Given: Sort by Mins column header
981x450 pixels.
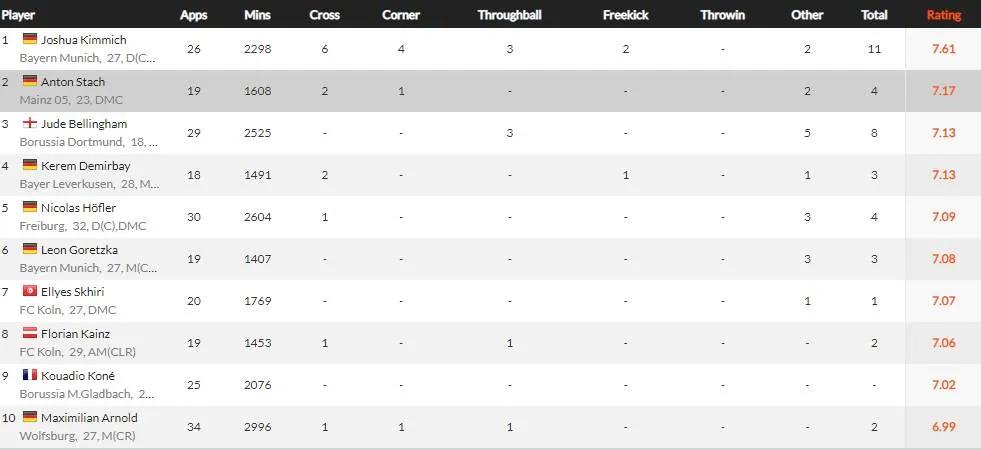Looking at the screenshot, I should (257, 15).
